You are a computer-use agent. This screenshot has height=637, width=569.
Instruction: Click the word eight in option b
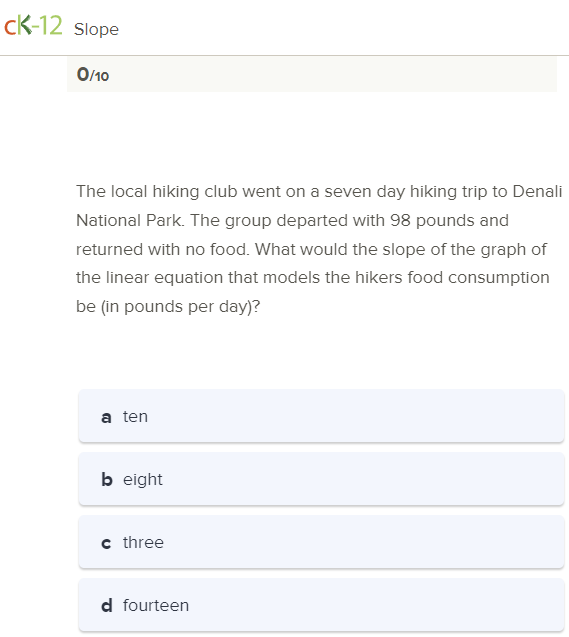coord(143,480)
